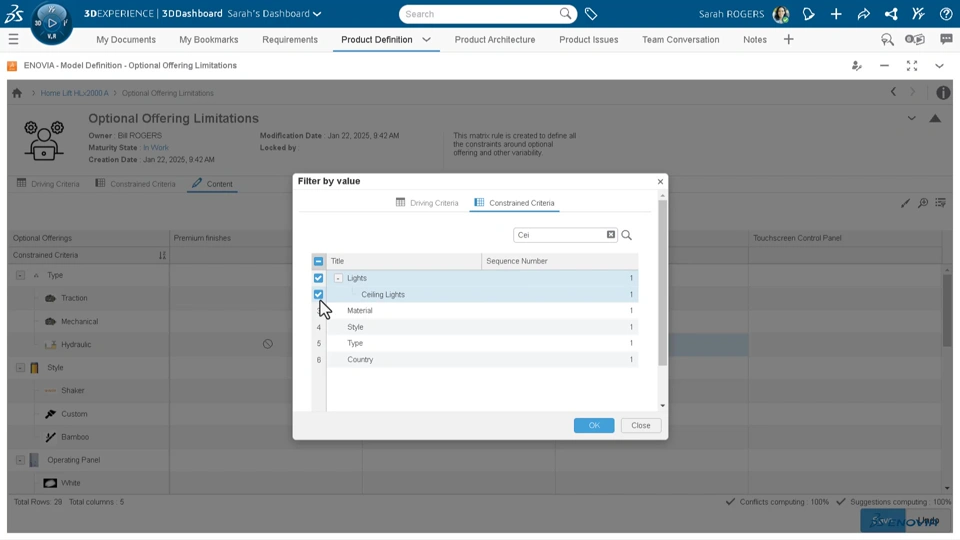Open the matrix filter list icon
Image resolution: width=960 pixels, height=540 pixels.
[x=940, y=203]
